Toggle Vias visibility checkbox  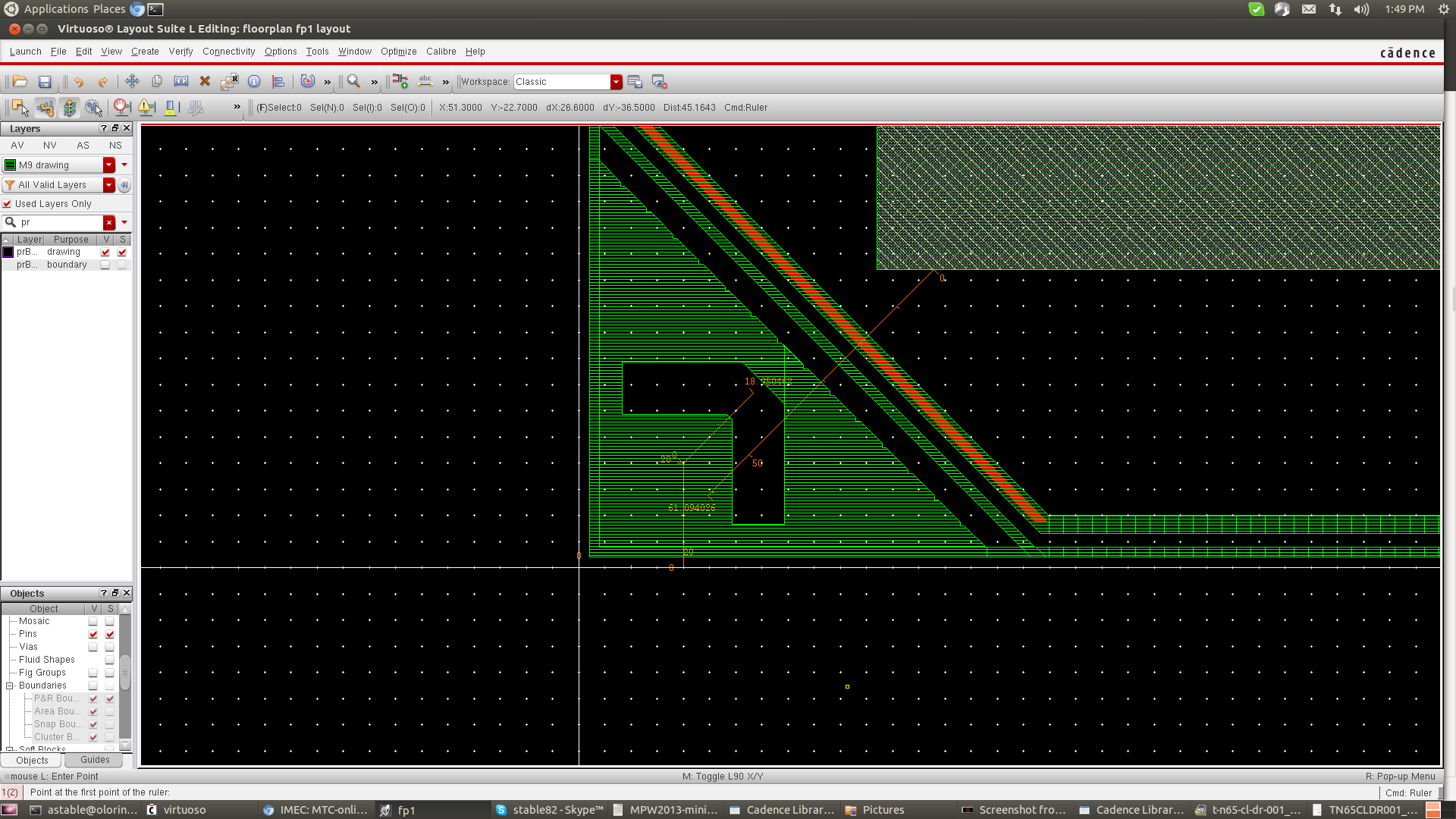[93, 647]
